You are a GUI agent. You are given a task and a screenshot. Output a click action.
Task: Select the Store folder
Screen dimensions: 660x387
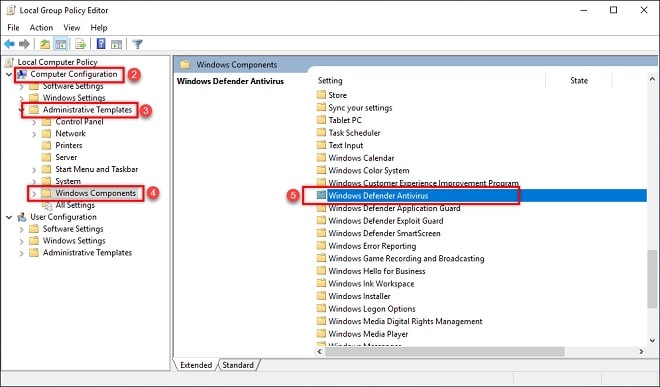(338, 95)
